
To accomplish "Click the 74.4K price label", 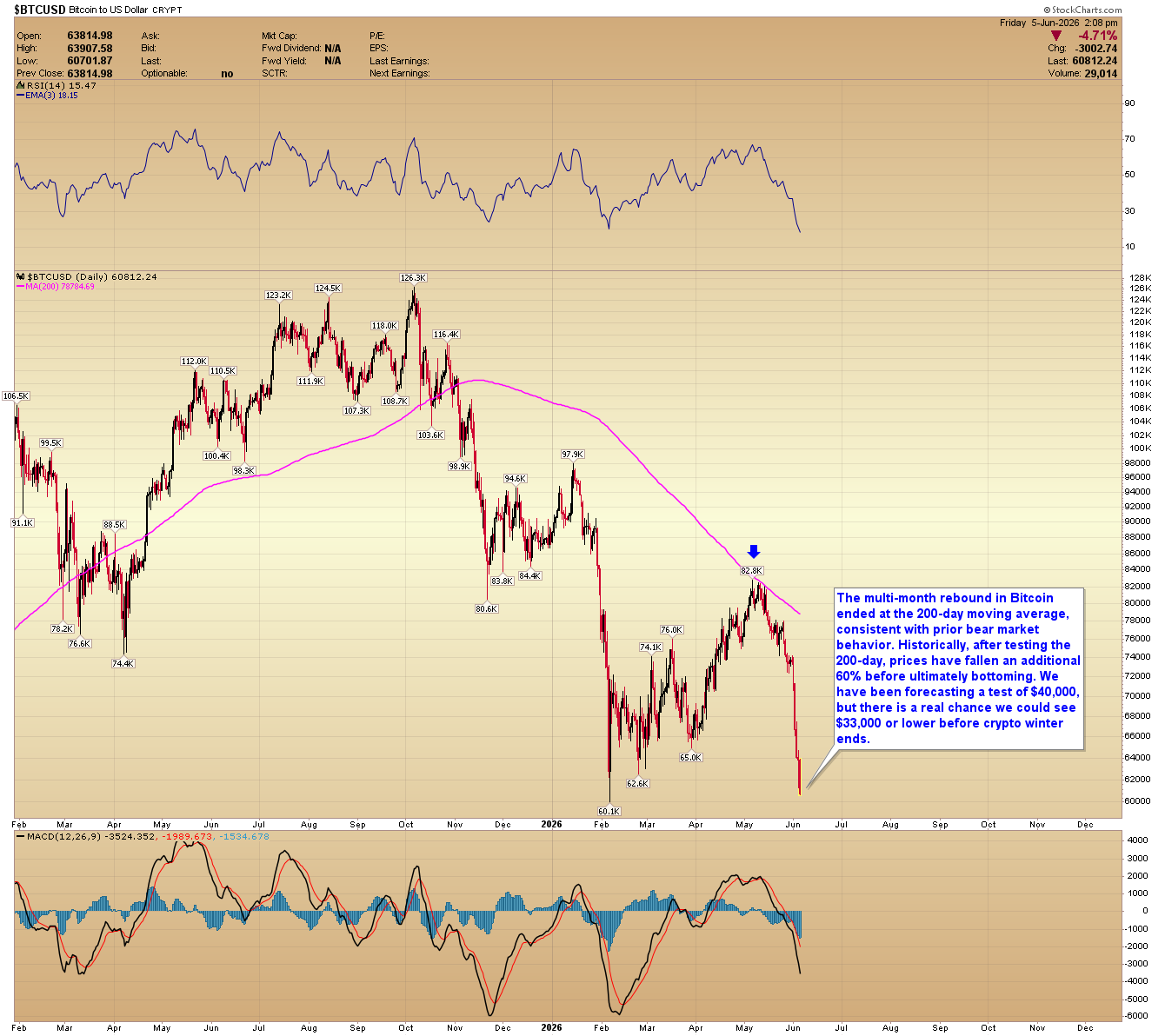I will pyautogui.click(x=123, y=663).
